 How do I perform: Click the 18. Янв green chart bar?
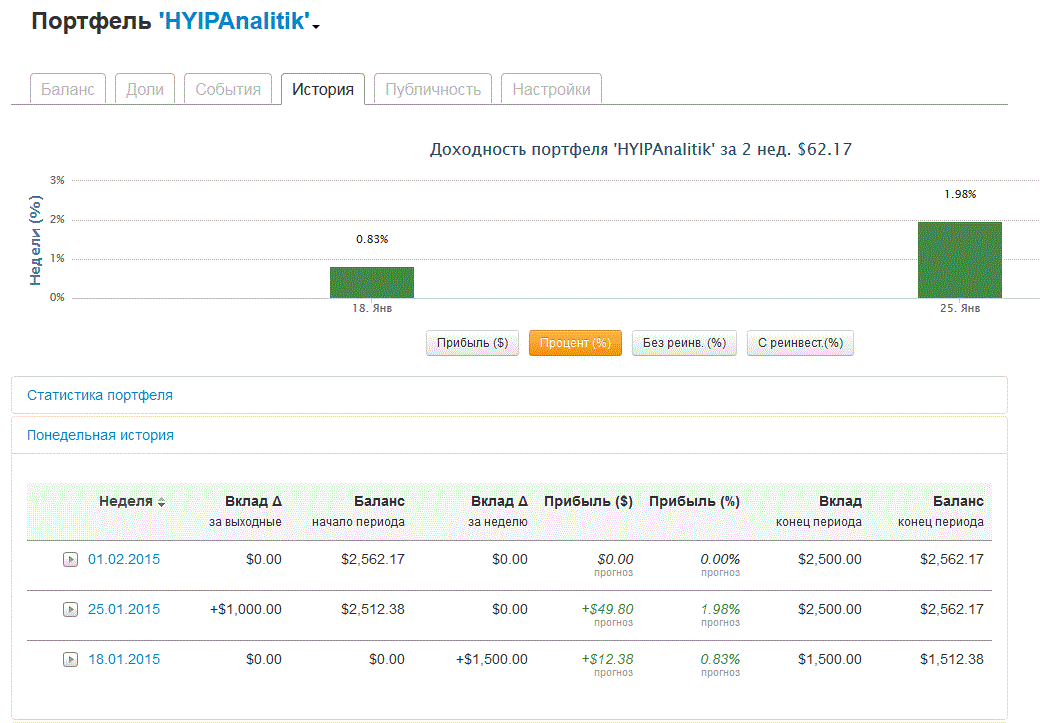[x=372, y=282]
